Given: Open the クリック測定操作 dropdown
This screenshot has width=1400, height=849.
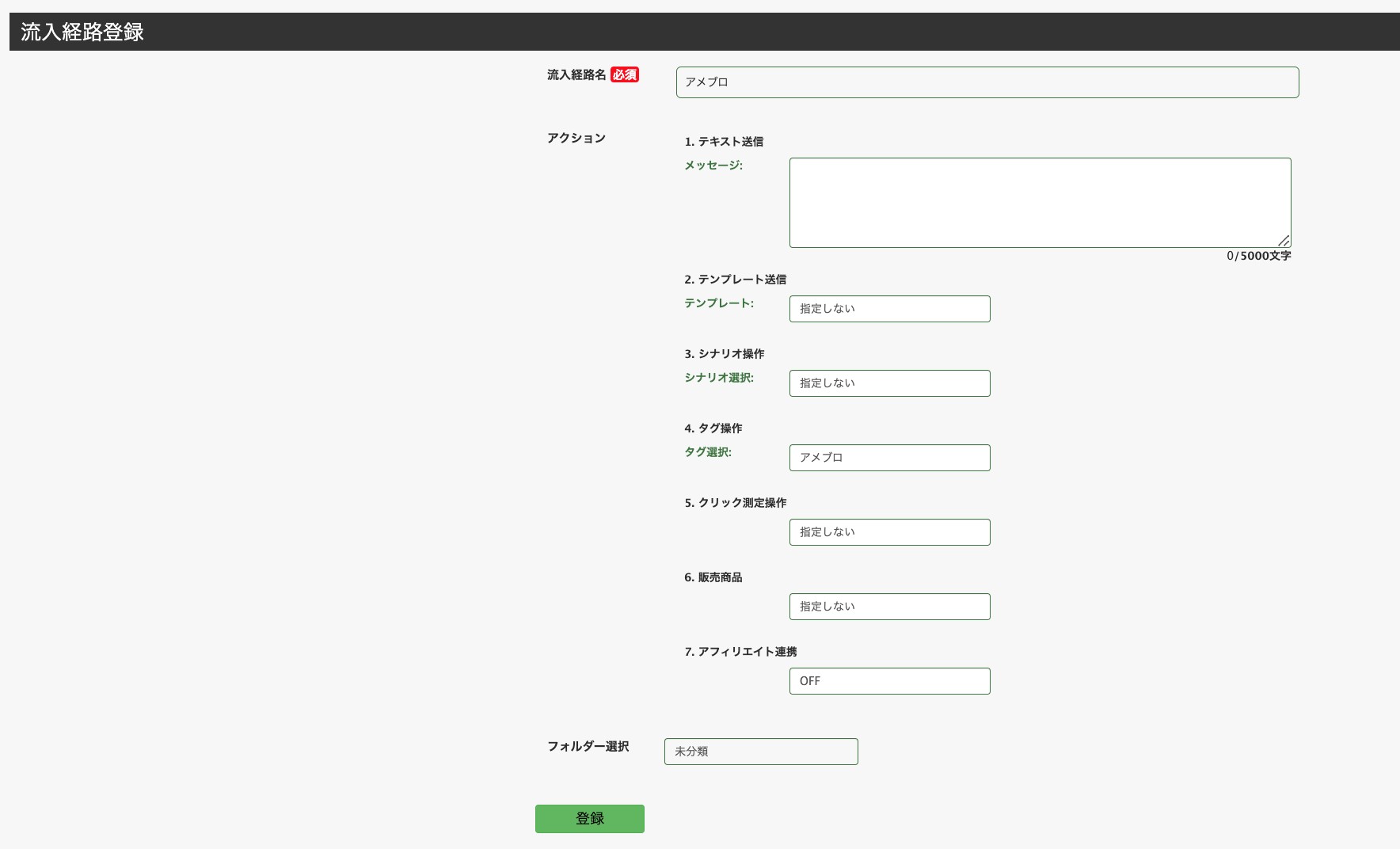Looking at the screenshot, I should point(889,532).
